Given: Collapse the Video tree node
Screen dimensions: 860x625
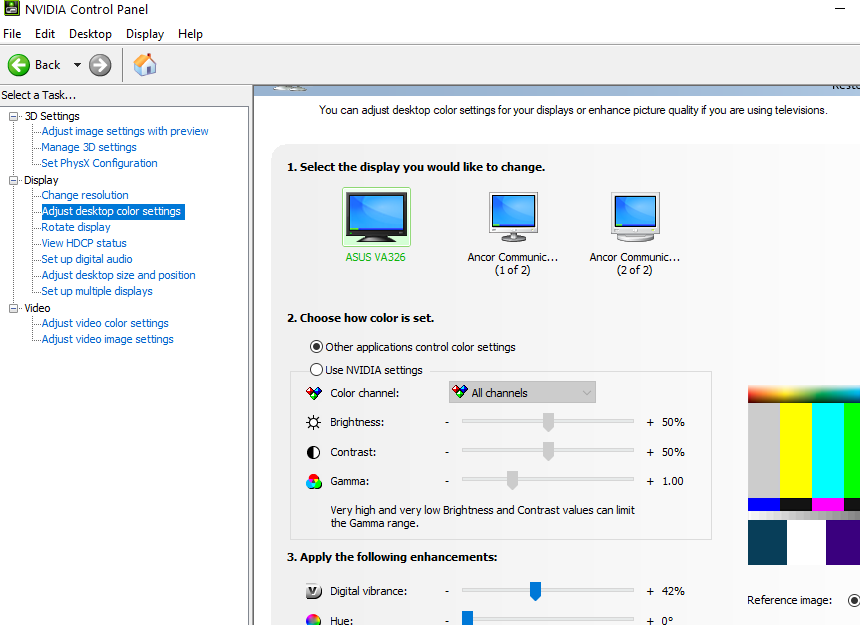Looking at the screenshot, I should point(13,309).
